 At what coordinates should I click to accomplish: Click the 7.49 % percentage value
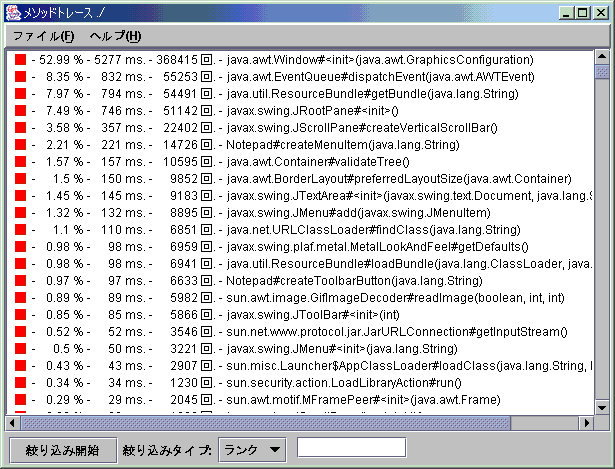pyautogui.click(x=65, y=111)
